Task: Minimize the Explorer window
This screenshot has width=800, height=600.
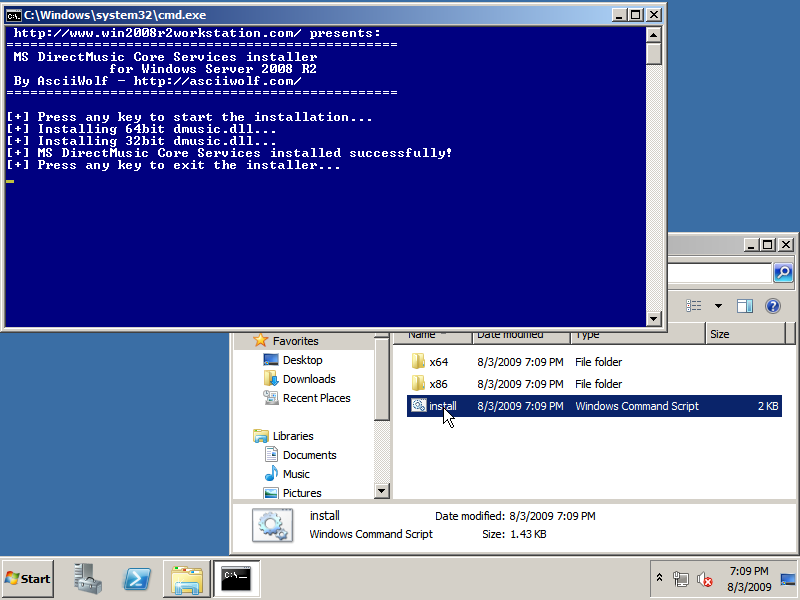Action: (x=750, y=245)
